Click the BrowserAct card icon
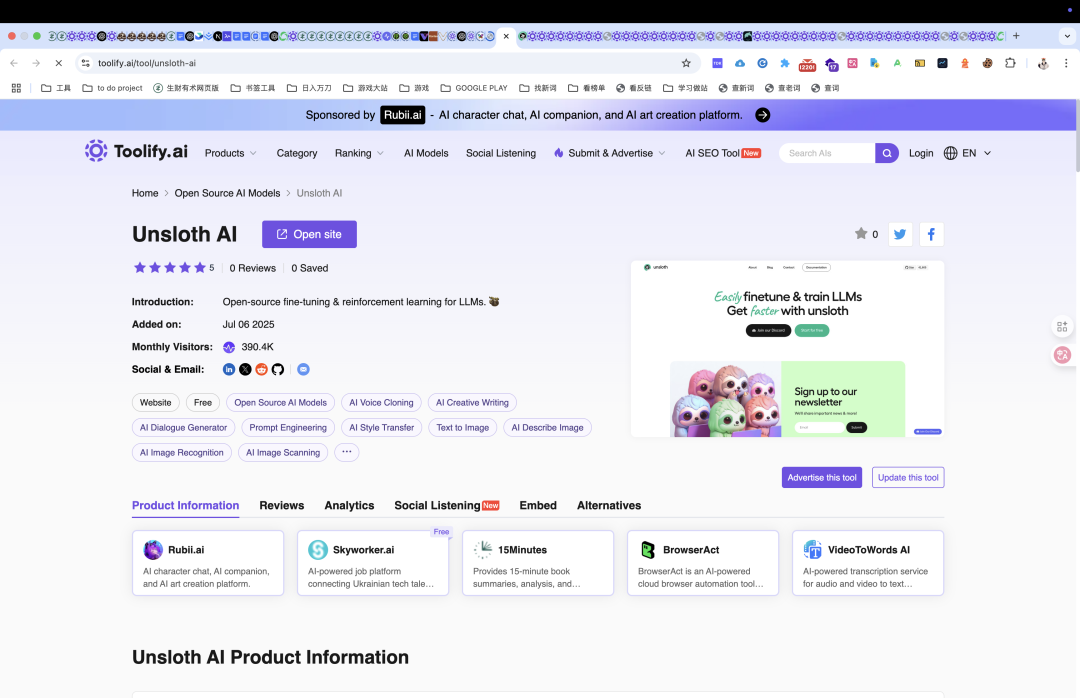This screenshot has height=698, width=1080. point(647,550)
